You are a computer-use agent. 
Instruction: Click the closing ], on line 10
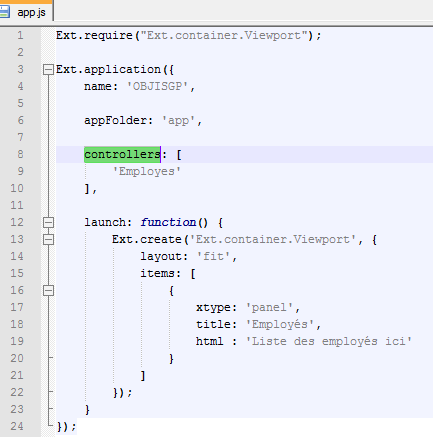click(91, 189)
